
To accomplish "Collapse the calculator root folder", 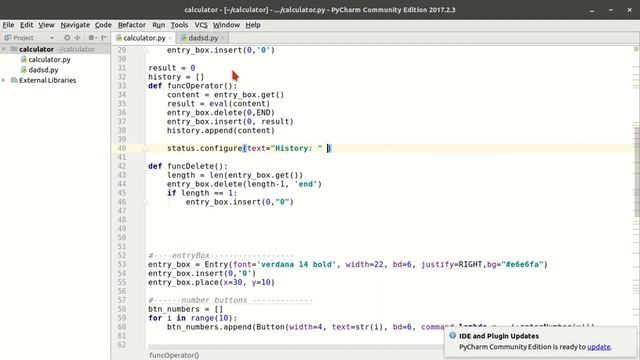I will (x=4, y=49).
